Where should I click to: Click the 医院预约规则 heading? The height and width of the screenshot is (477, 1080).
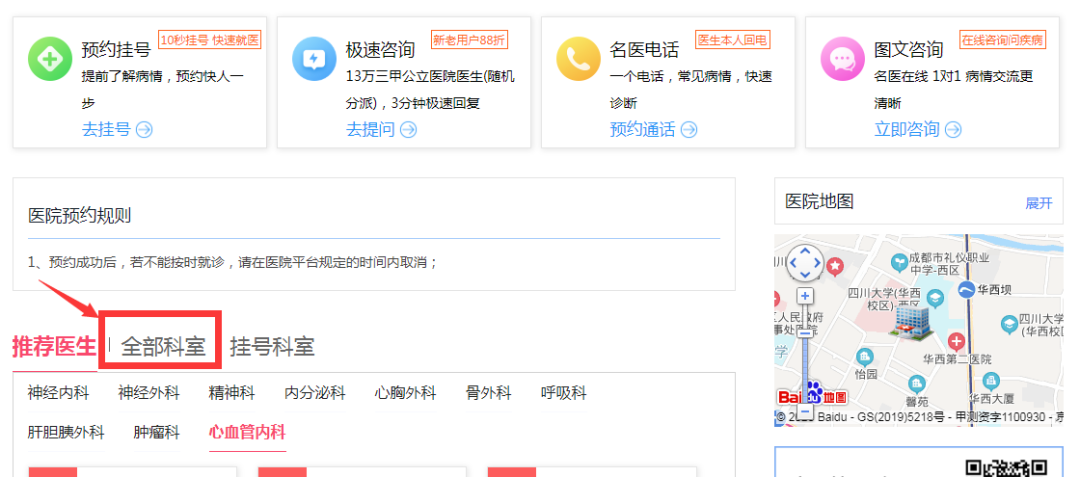tap(79, 216)
